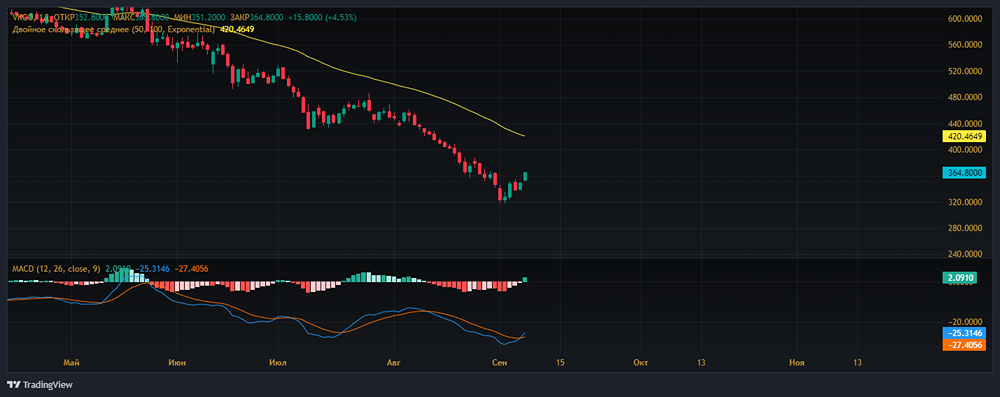Click the 400.0000 price scale label

[964, 150]
